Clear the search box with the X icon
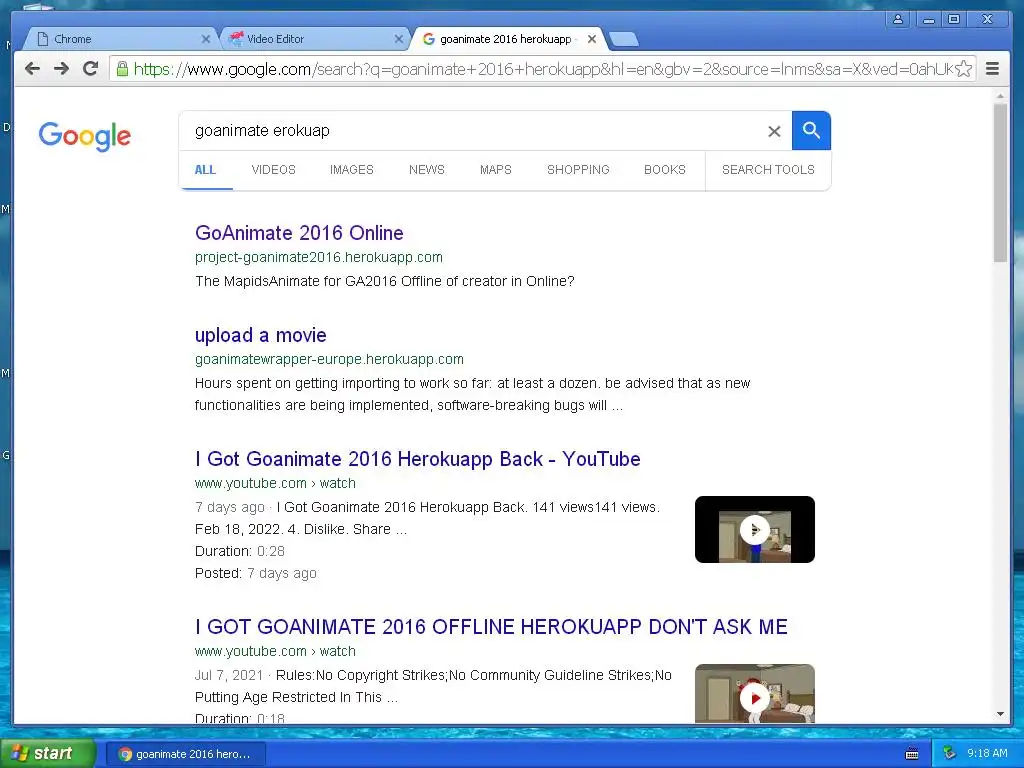1024x768 pixels. click(775, 131)
